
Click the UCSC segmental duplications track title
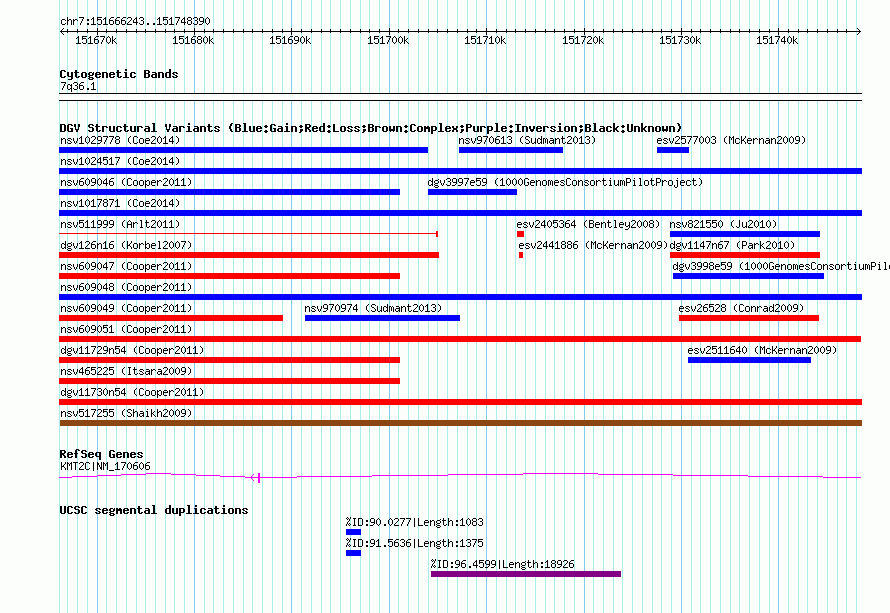tap(154, 510)
